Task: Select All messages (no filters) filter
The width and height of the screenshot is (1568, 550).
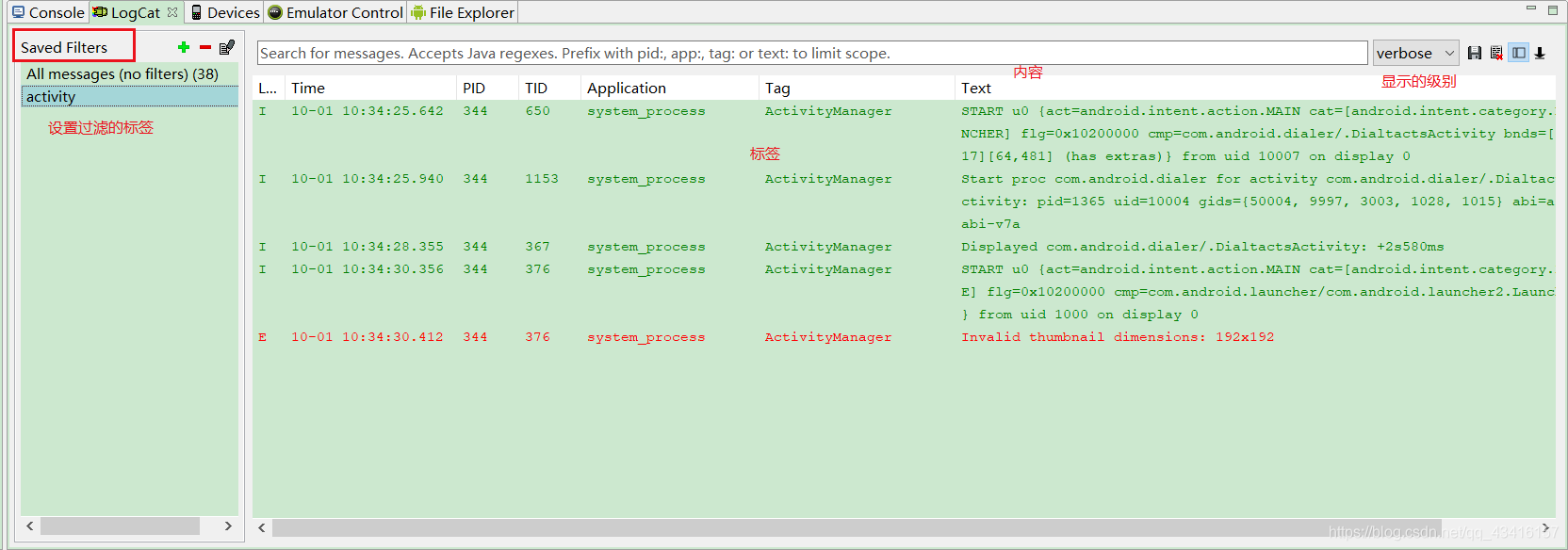Action: (130, 73)
